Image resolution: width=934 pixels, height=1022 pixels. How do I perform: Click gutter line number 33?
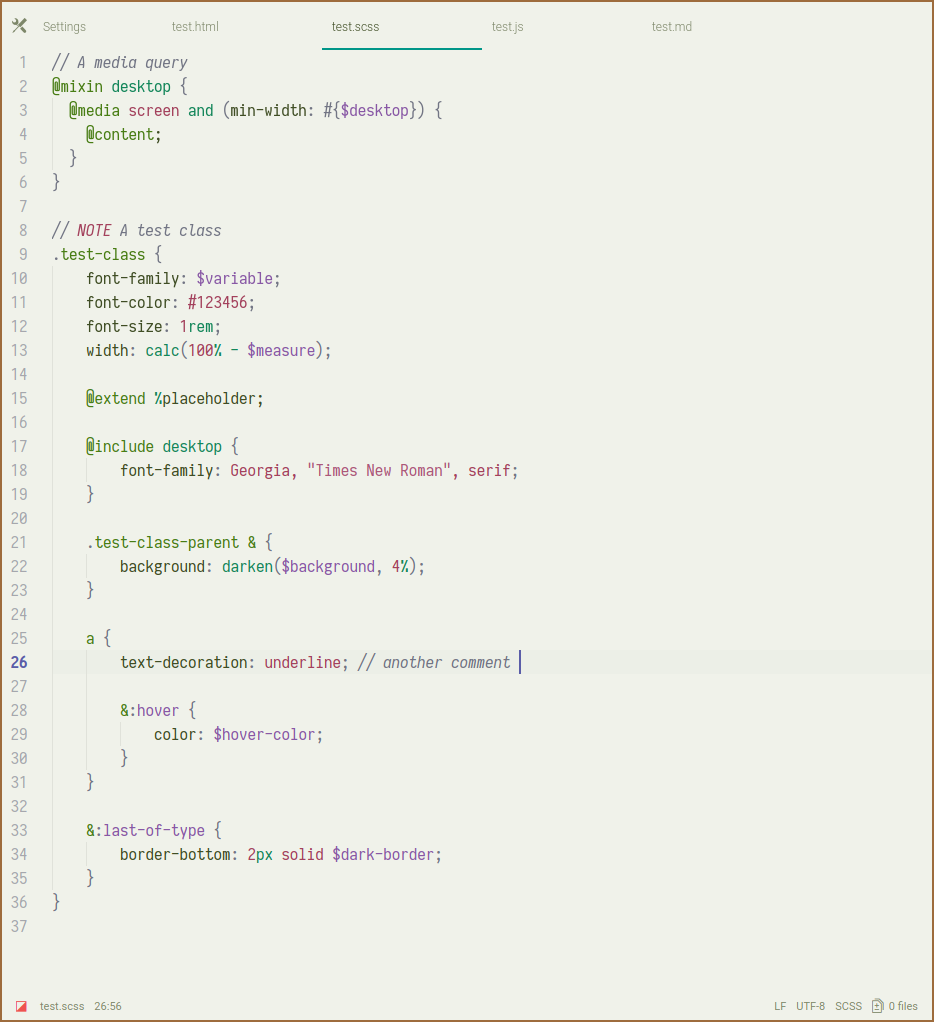tap(19, 830)
